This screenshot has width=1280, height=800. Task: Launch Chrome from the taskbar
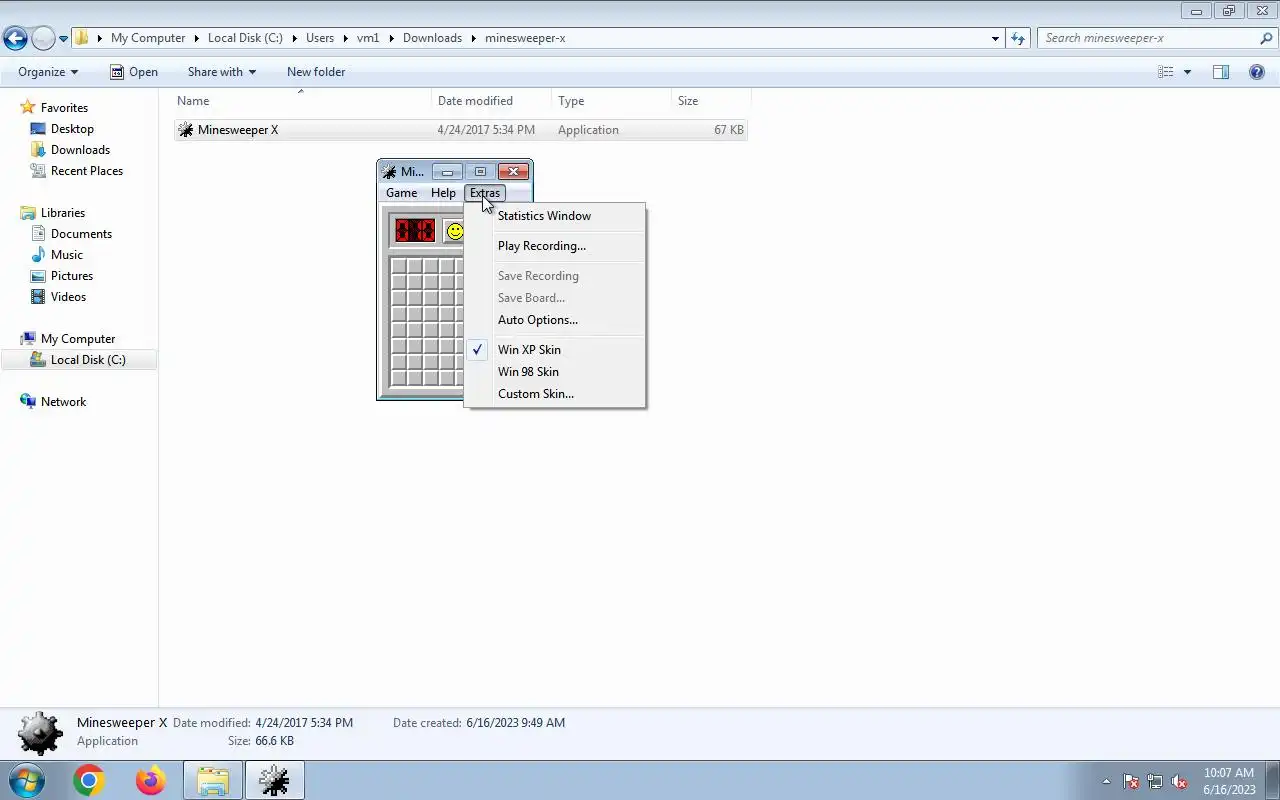pos(89,780)
